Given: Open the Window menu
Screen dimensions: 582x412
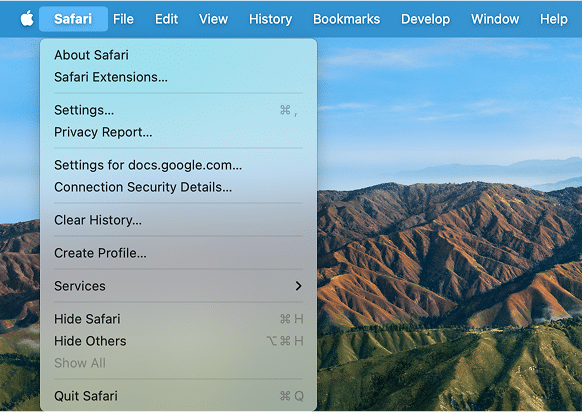Looking at the screenshot, I should (x=495, y=19).
